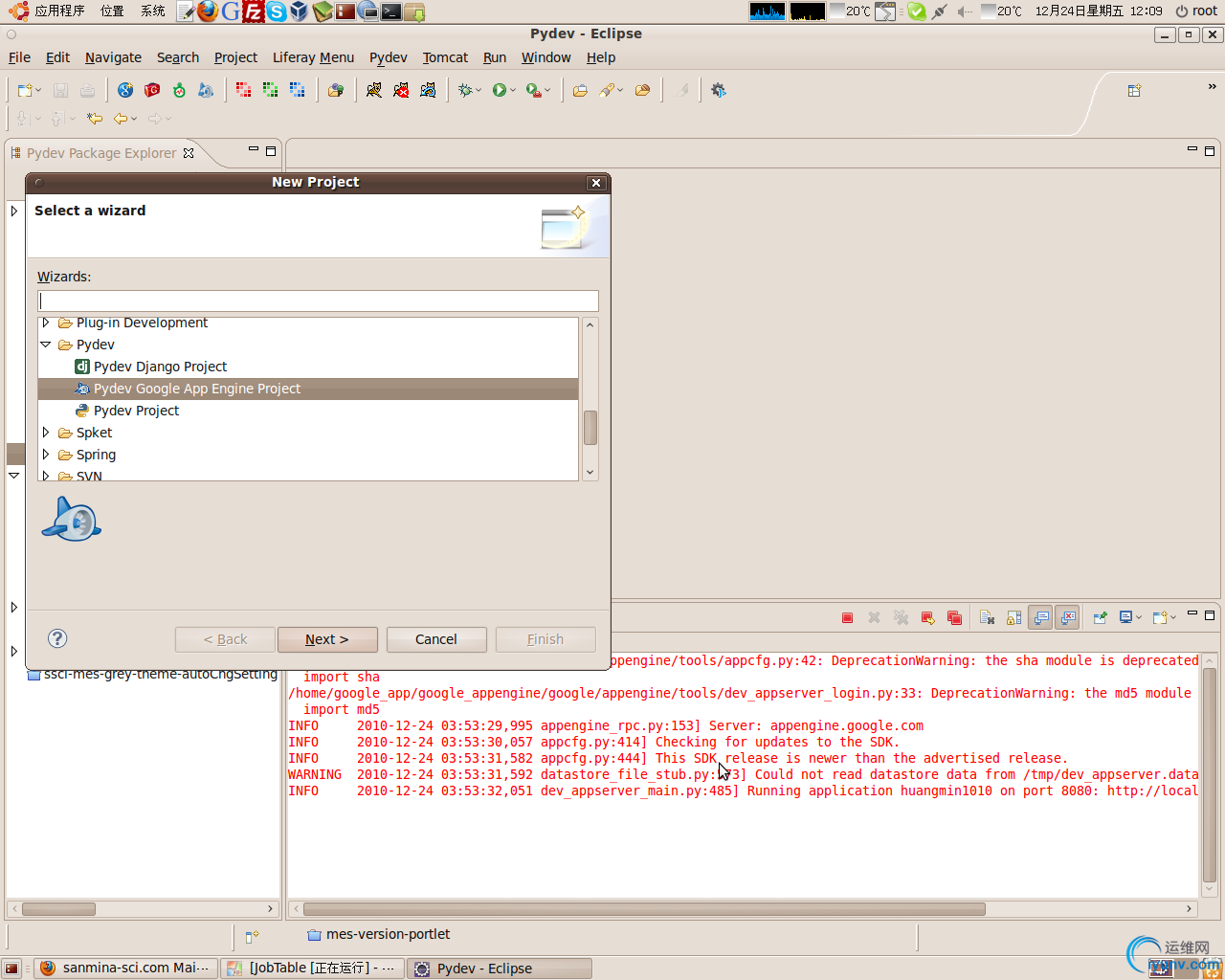Click the Last Edit Location arrow icon
The image size is (1225, 980).
[95, 119]
